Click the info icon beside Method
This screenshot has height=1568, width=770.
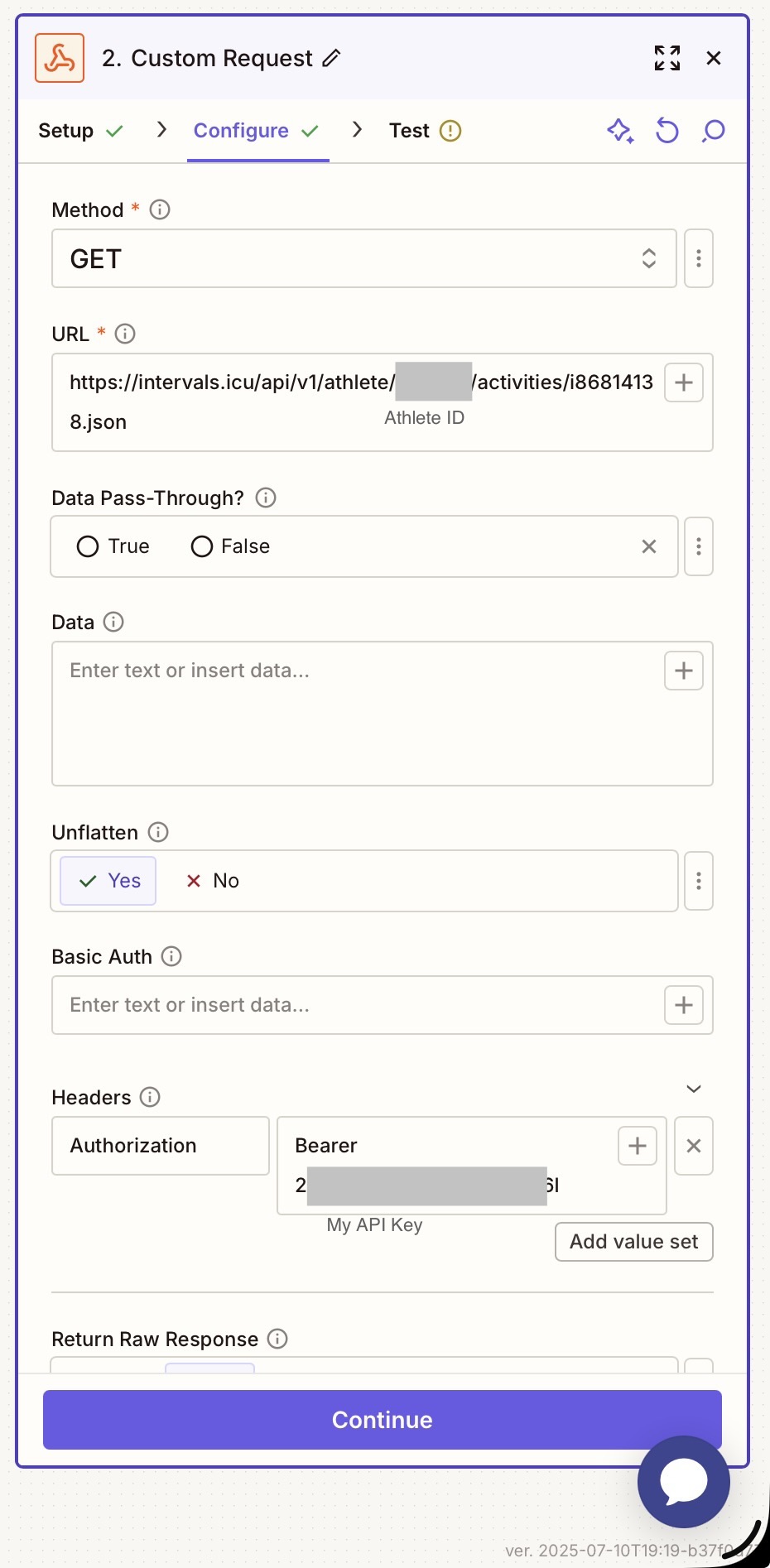[x=160, y=209]
